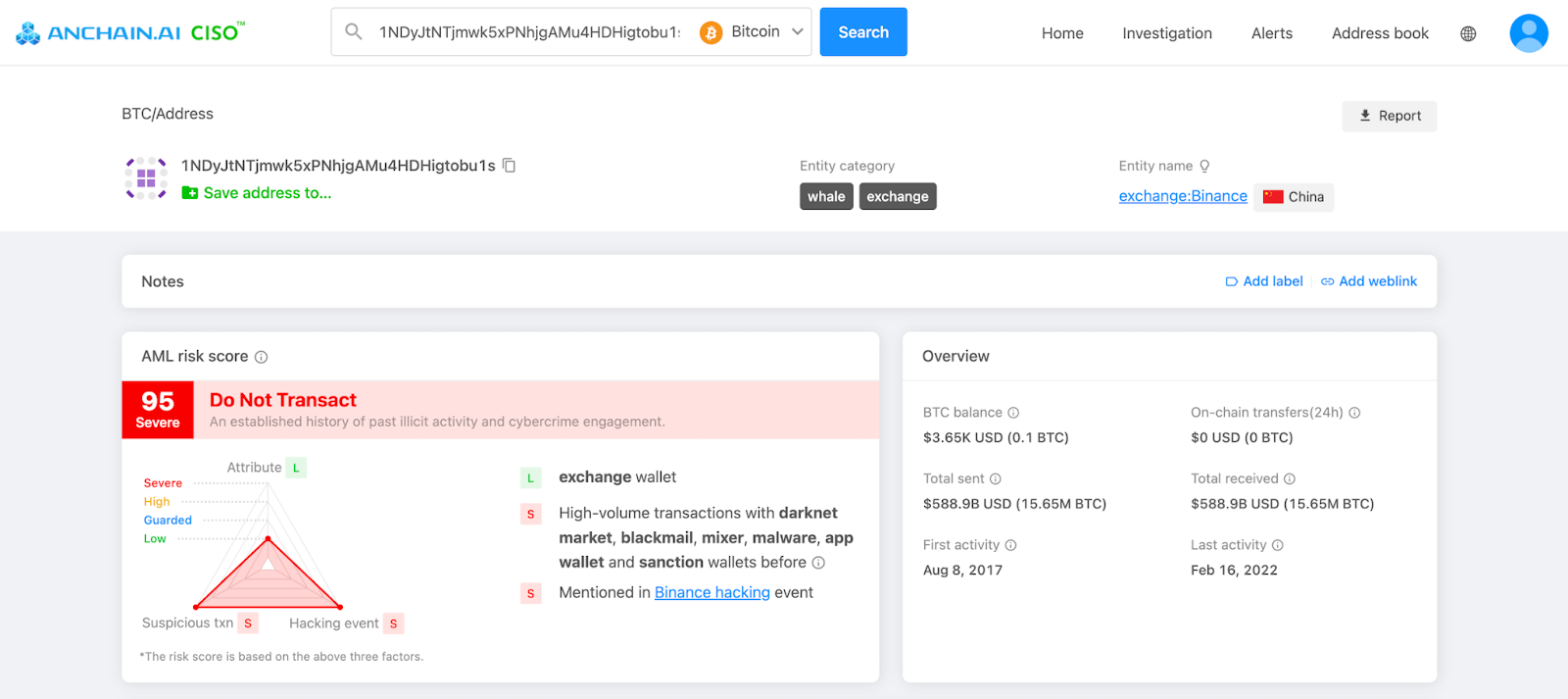This screenshot has height=699, width=1568.
Task: Click the info icon next to On-chain transfers(24h)
Action: tap(1354, 413)
